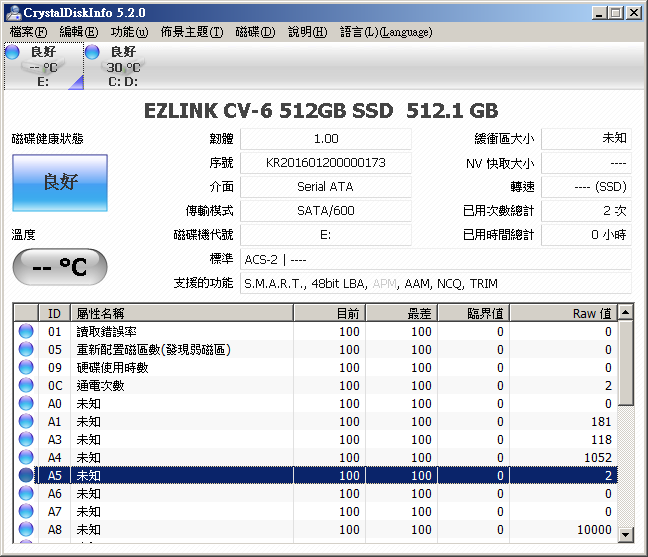
Task: Click Raw value 118 in A3 row
Action: pyautogui.click(x=601, y=439)
